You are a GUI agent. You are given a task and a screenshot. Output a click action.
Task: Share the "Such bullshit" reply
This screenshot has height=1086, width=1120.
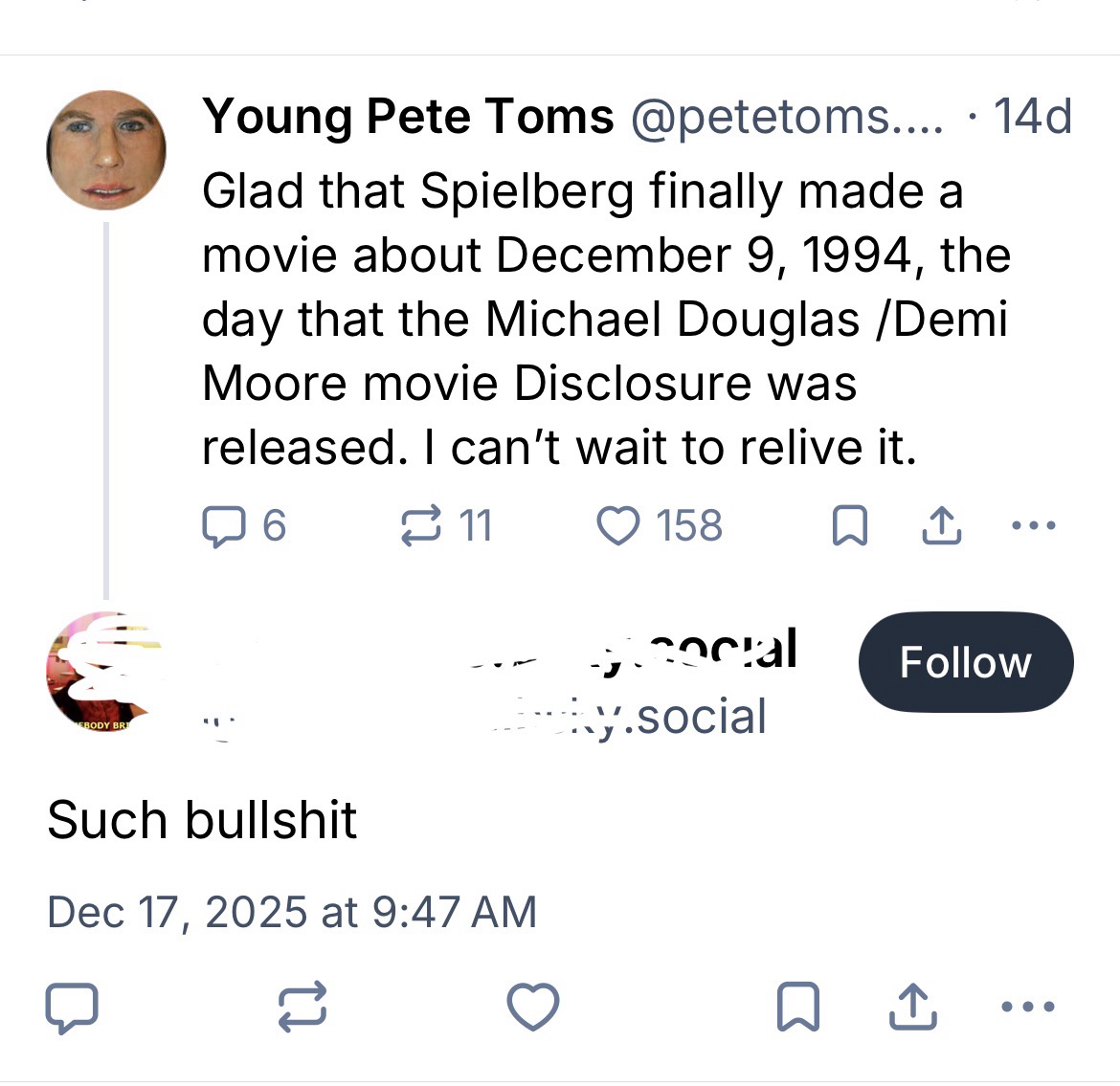pos(911,1007)
